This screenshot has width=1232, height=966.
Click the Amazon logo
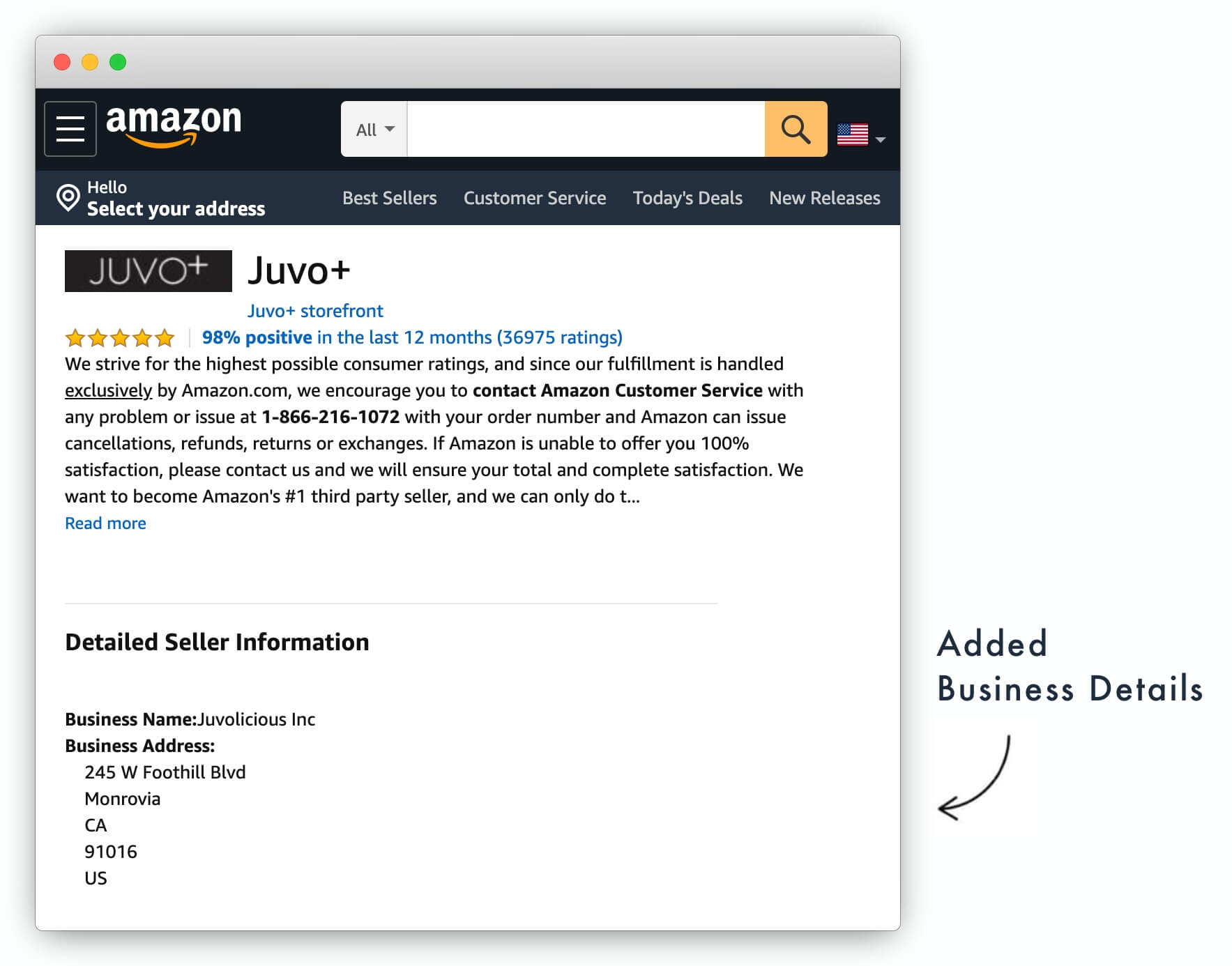[x=174, y=125]
